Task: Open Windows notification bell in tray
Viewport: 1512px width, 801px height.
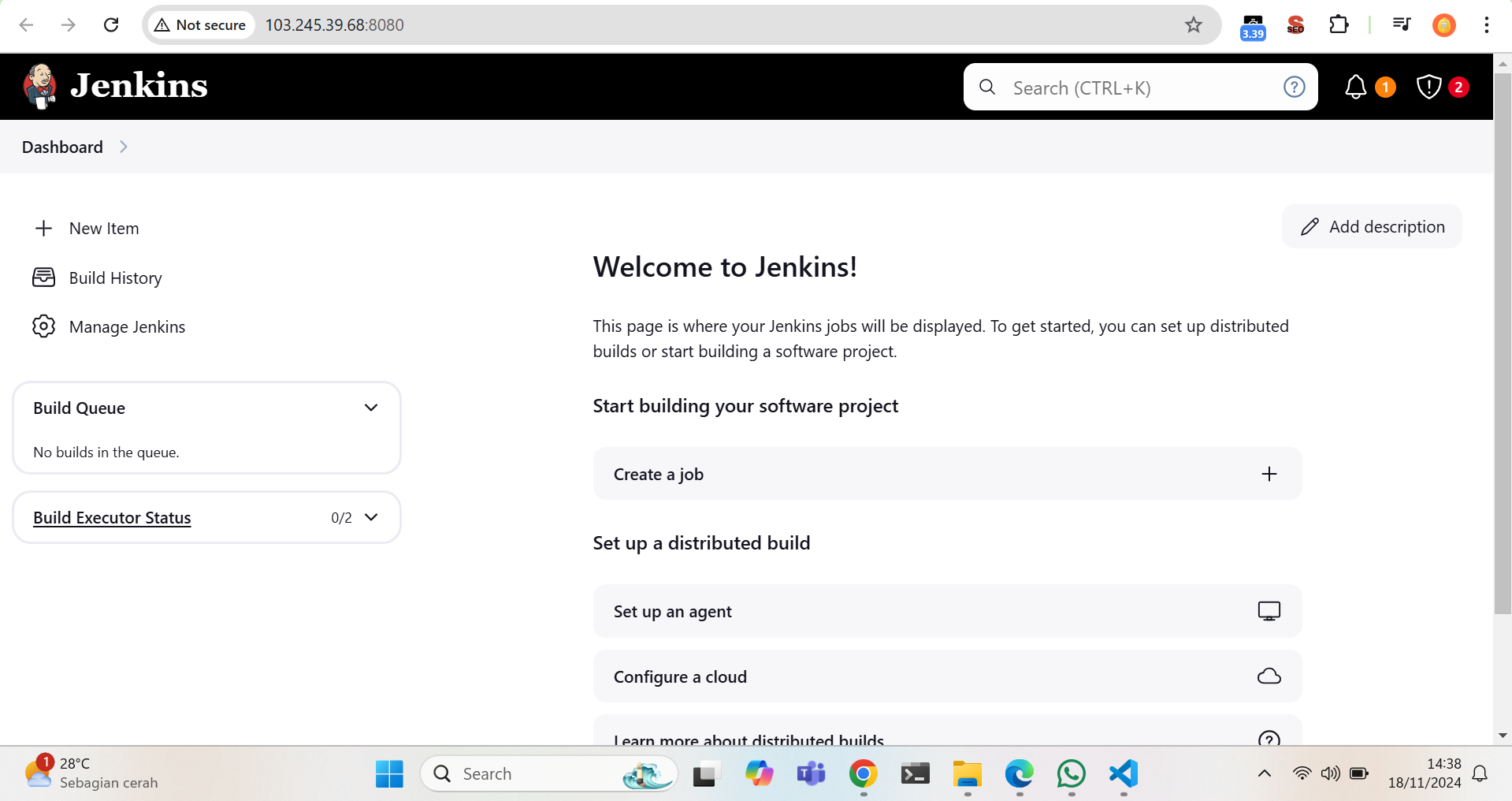Action: (1480, 773)
